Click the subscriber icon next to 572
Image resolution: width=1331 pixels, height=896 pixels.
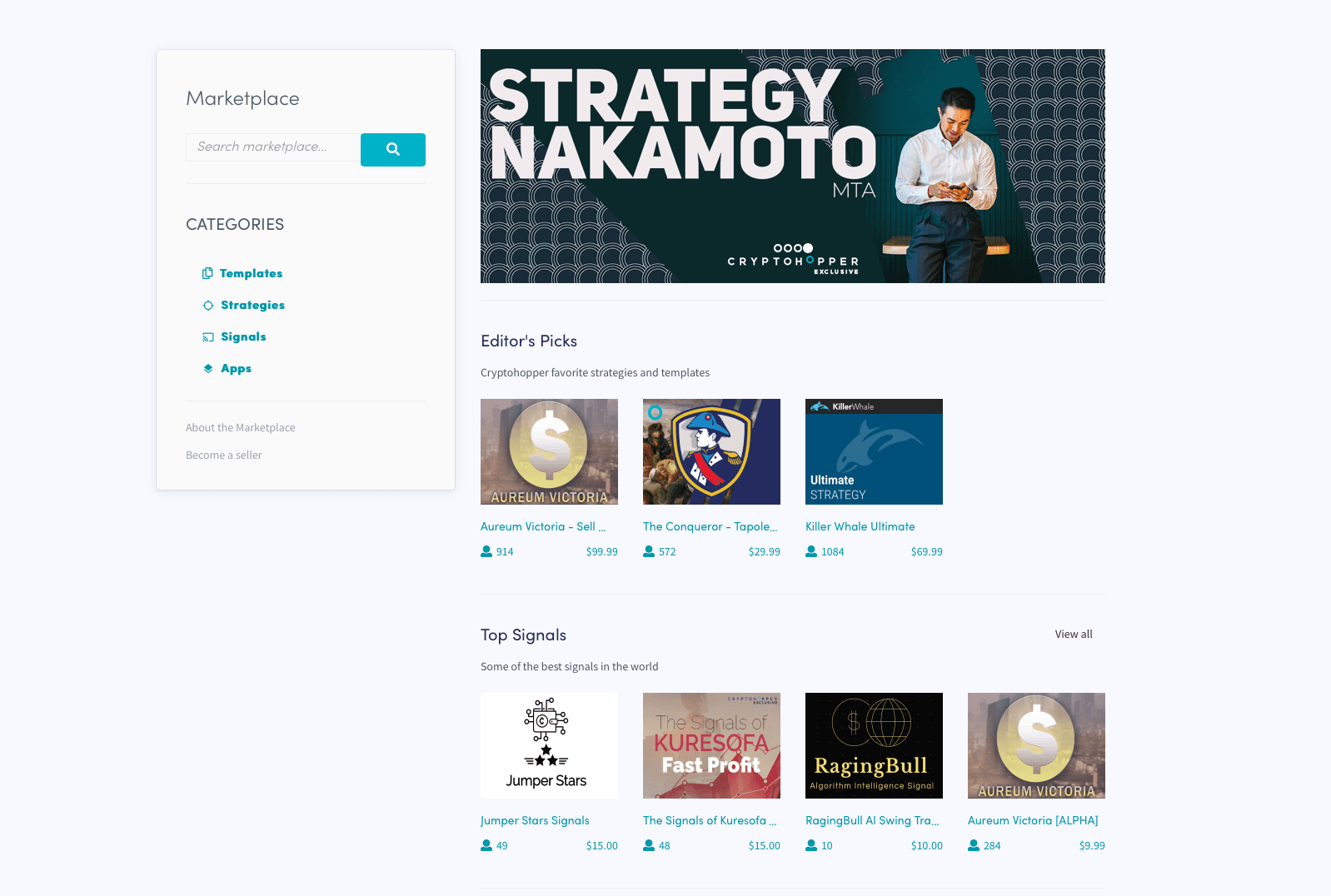[649, 551]
